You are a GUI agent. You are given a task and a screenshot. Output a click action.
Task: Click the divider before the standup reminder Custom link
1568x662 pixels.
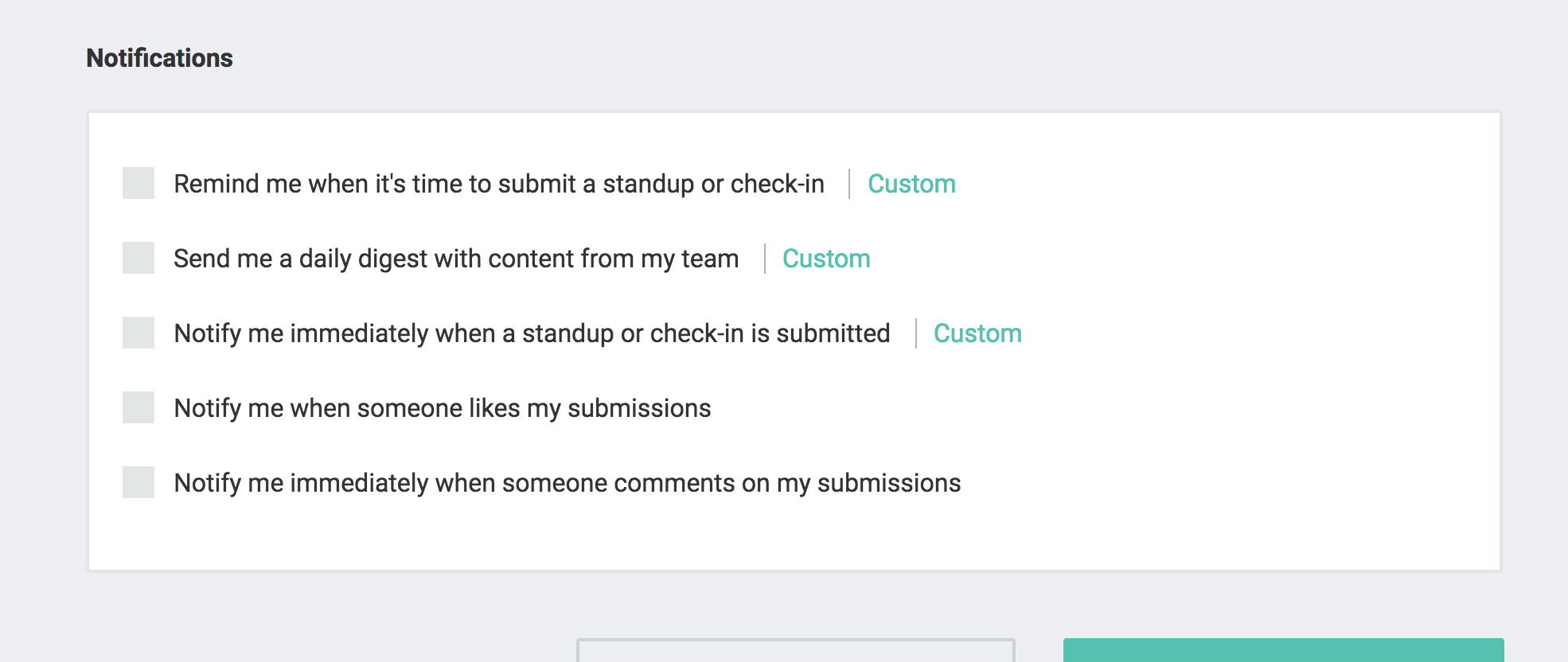(x=849, y=184)
